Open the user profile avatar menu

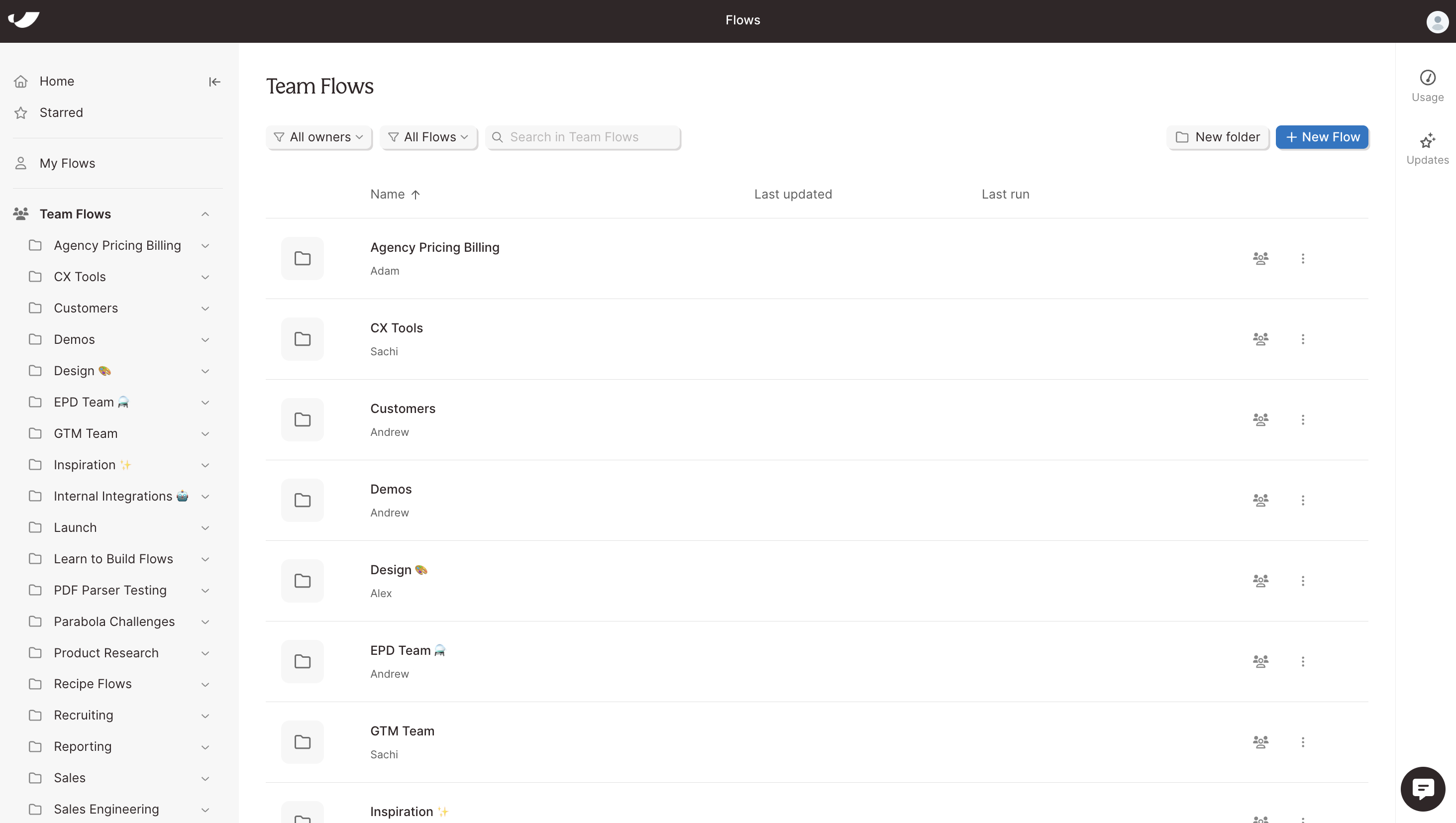[x=1437, y=21]
